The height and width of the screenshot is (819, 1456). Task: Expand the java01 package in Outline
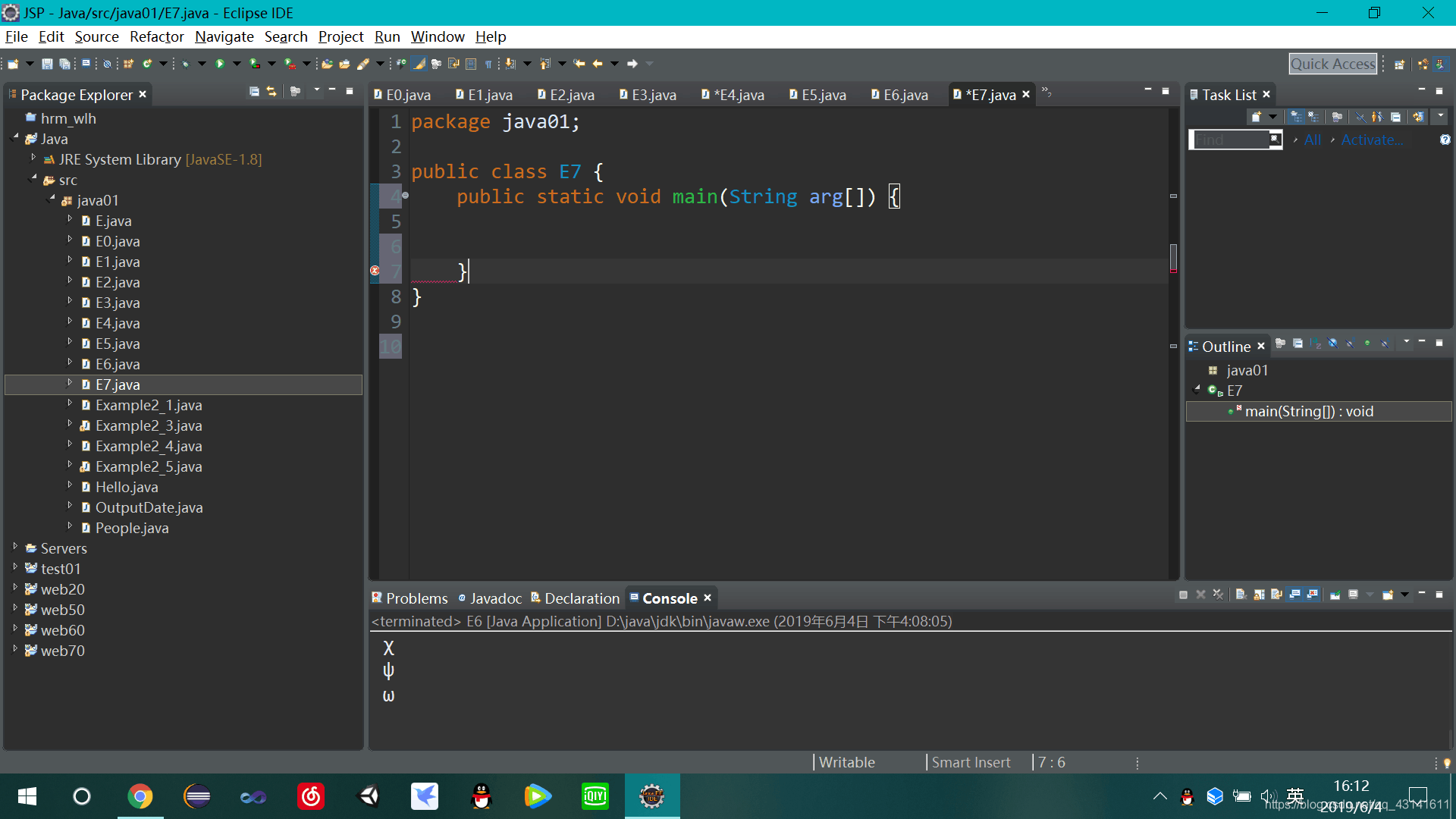(x=1248, y=370)
